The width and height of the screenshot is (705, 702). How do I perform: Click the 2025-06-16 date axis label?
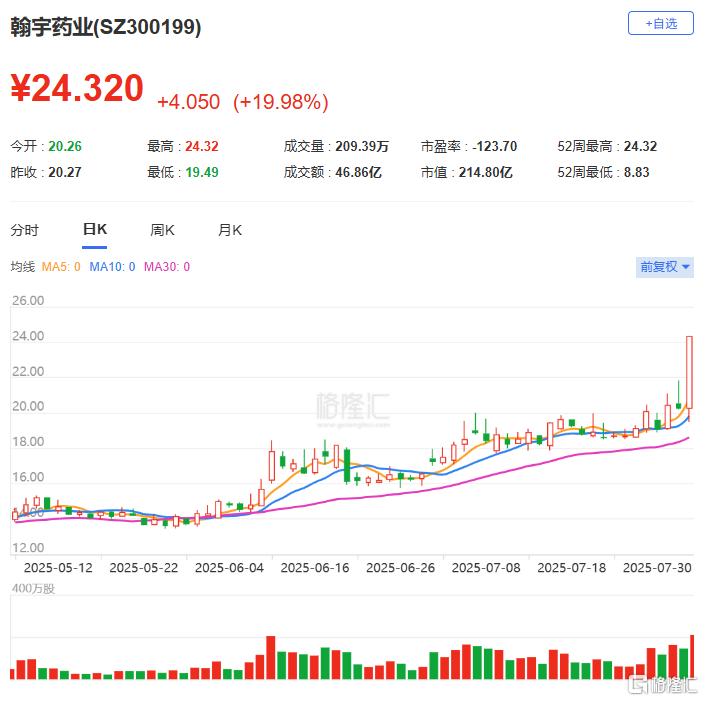point(315,568)
